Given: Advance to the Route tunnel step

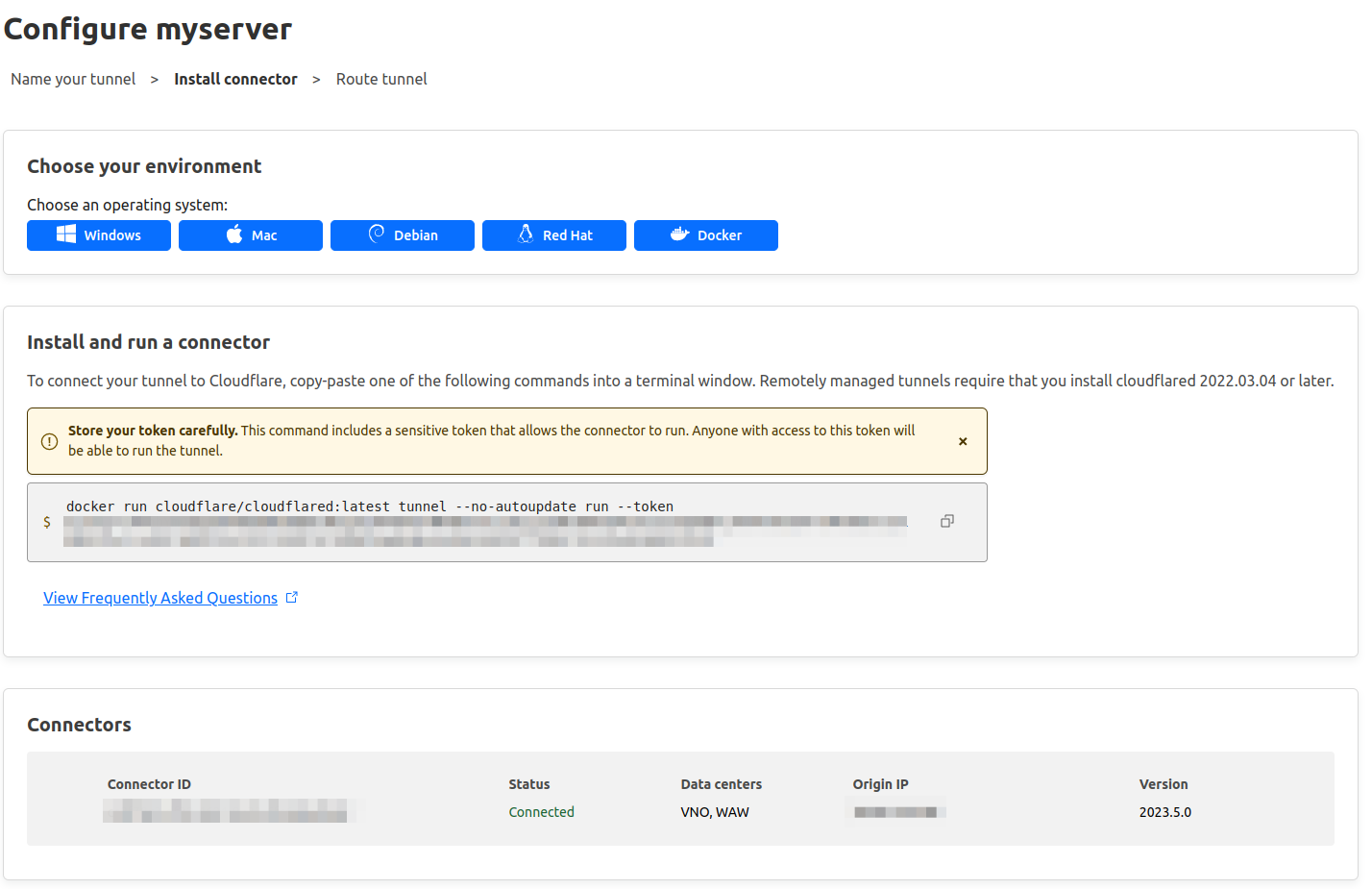Looking at the screenshot, I should [x=381, y=79].
